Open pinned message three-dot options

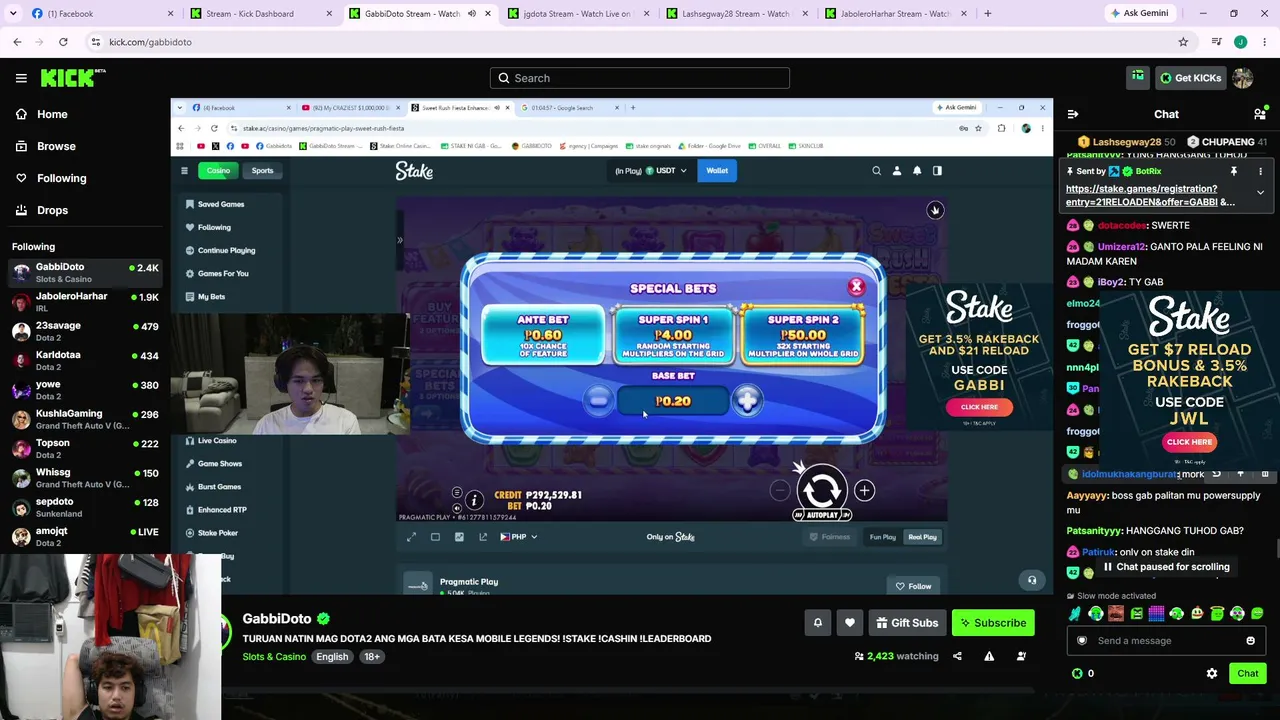point(1260,171)
